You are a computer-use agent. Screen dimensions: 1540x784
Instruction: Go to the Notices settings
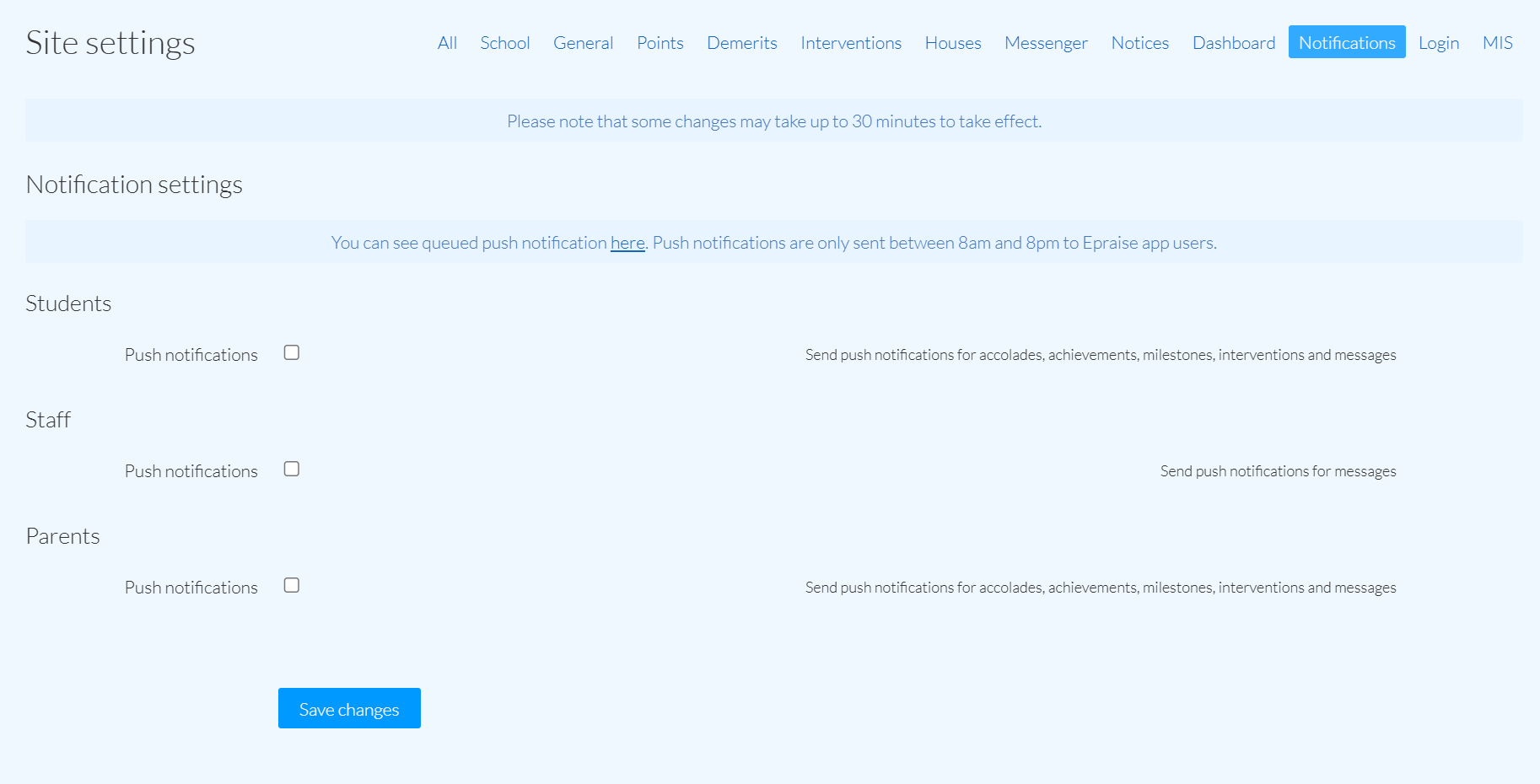click(x=1139, y=42)
